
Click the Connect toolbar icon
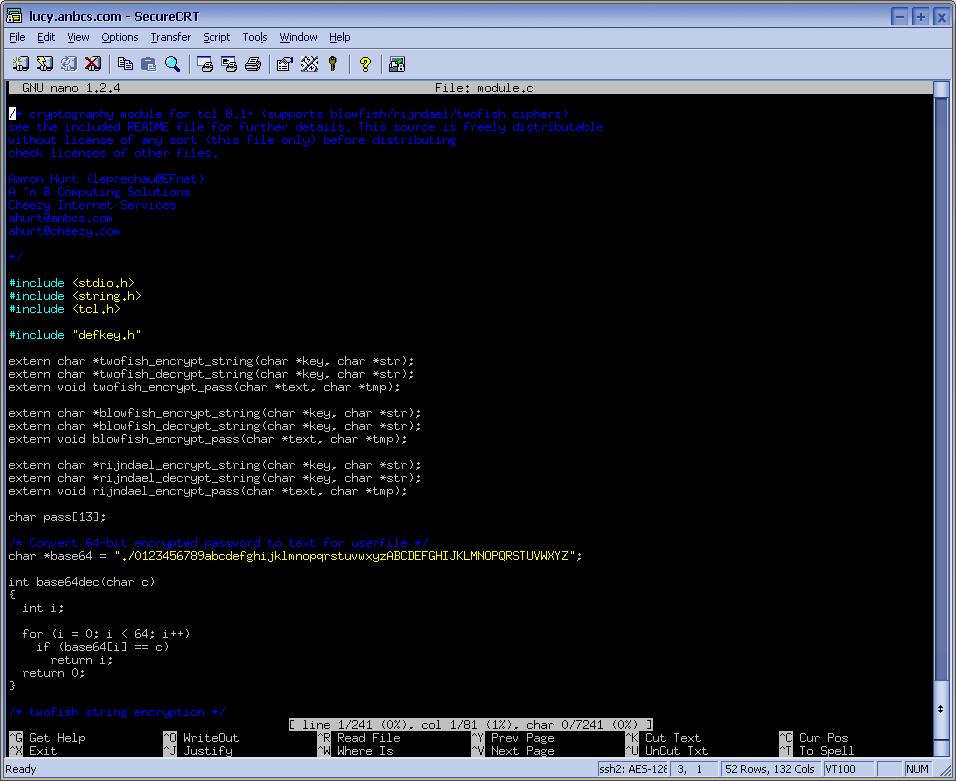click(x=21, y=64)
